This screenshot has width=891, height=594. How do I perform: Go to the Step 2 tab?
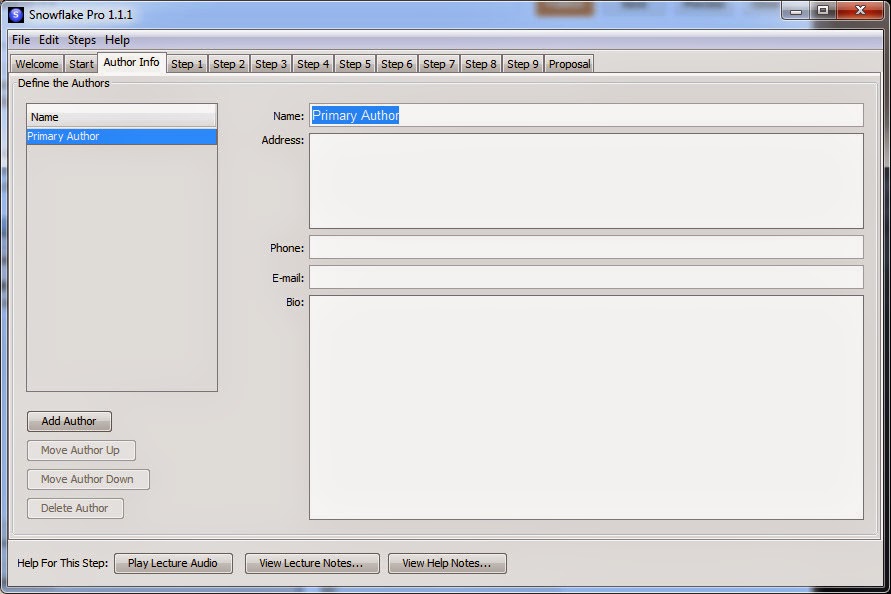coord(229,64)
